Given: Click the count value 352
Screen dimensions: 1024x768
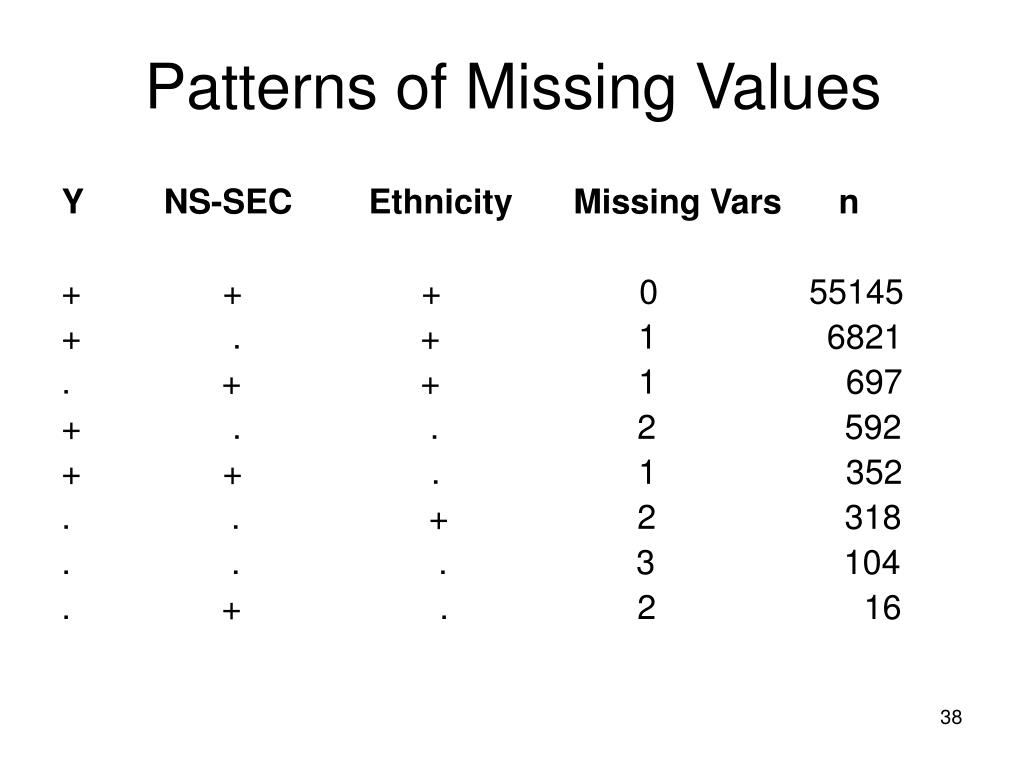Looking at the screenshot, I should tap(873, 473).
